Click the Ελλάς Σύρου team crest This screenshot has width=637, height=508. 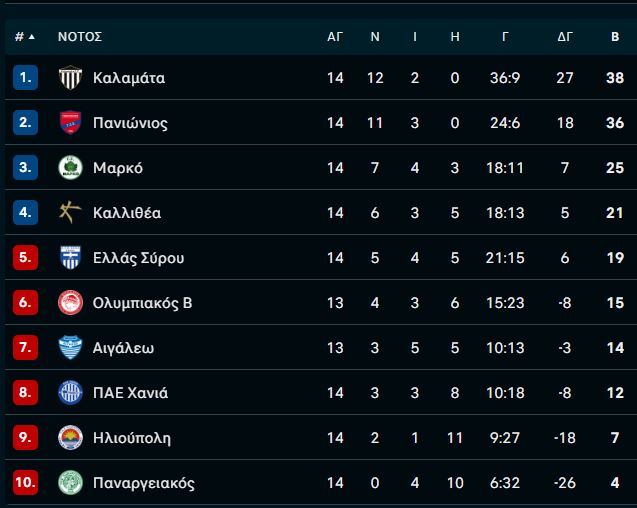pos(70,258)
